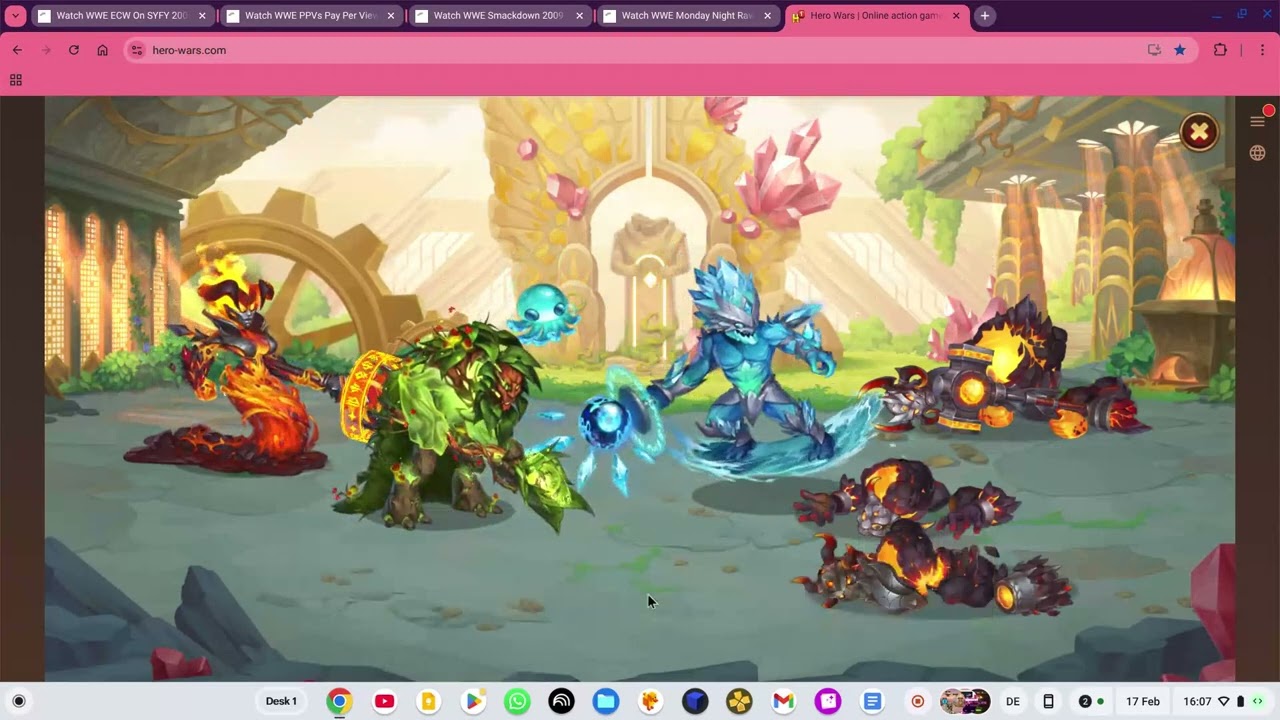Click the screen recording indicator on the shelf
The width and height of the screenshot is (1280, 720).
point(917,701)
